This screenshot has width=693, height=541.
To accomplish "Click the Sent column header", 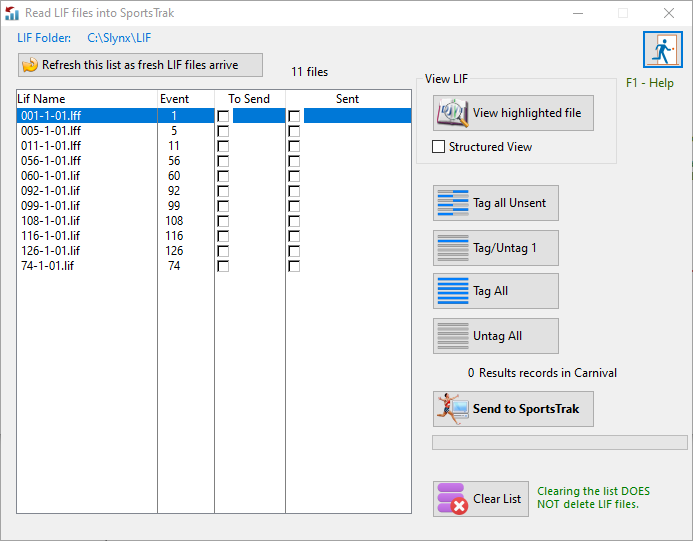I will pos(348,99).
